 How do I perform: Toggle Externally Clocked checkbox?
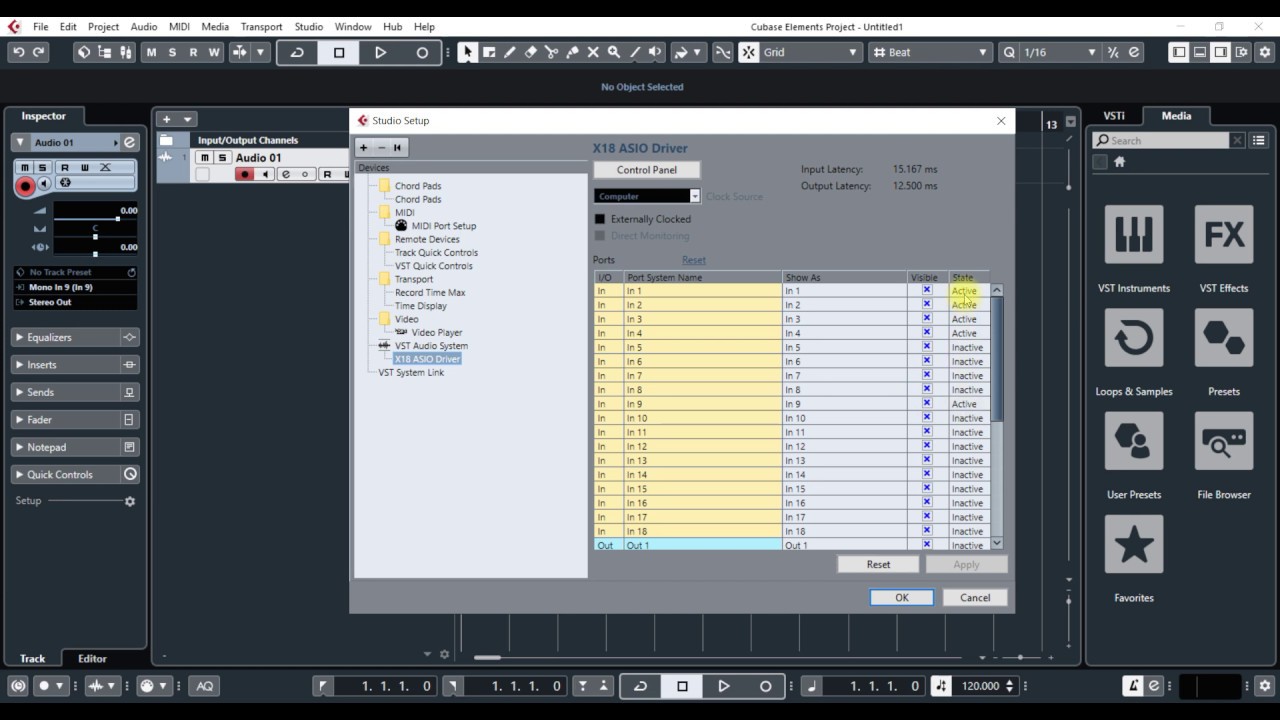[x=600, y=219]
